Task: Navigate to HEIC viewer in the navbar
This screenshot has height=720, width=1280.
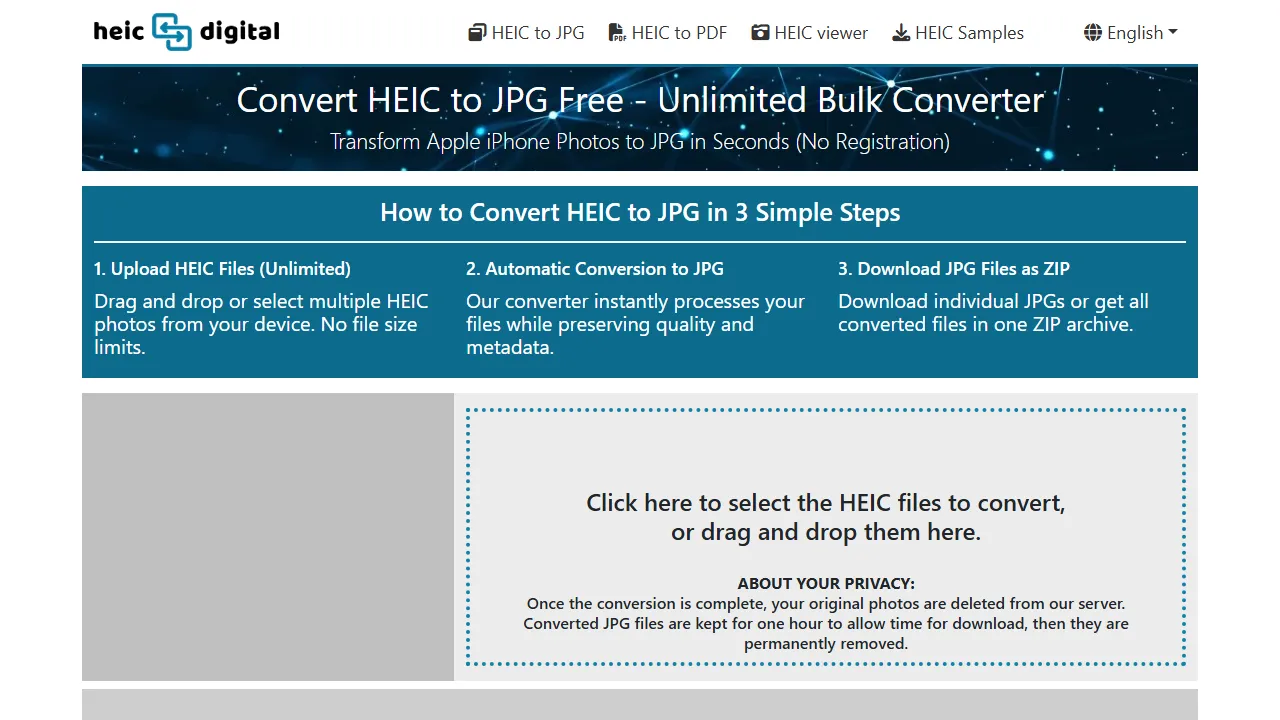Action: (810, 32)
